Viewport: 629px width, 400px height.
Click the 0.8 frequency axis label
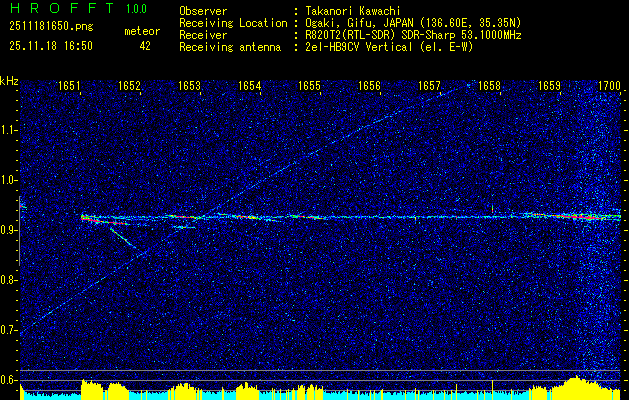[x=9, y=280]
